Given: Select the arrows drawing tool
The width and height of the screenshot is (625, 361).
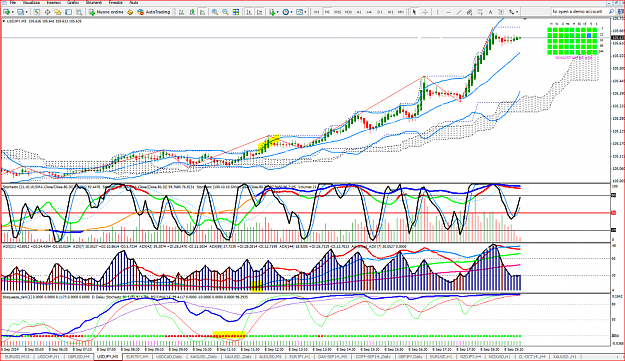Looking at the screenshot, I should pos(511,12).
